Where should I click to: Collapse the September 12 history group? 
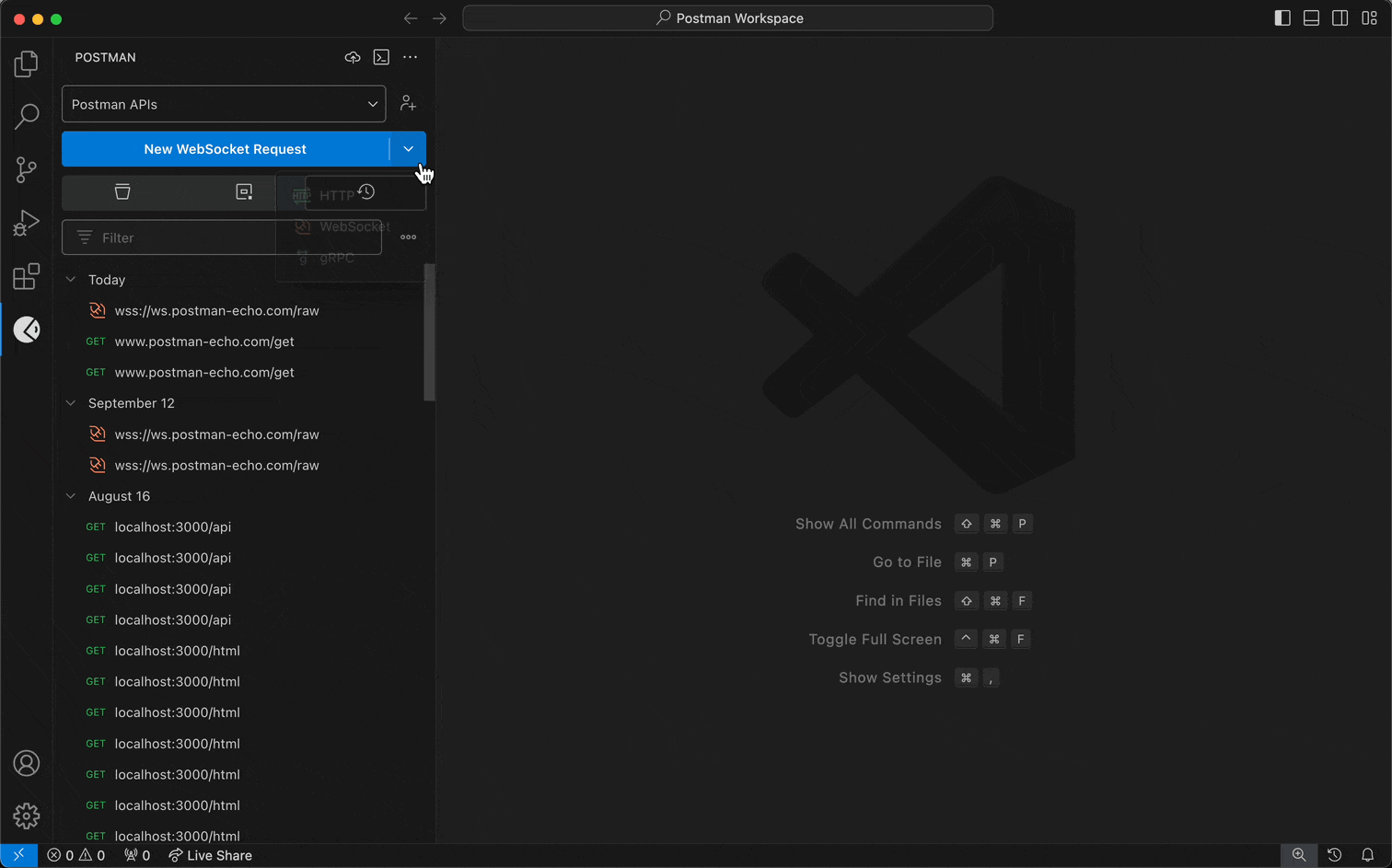click(71, 403)
